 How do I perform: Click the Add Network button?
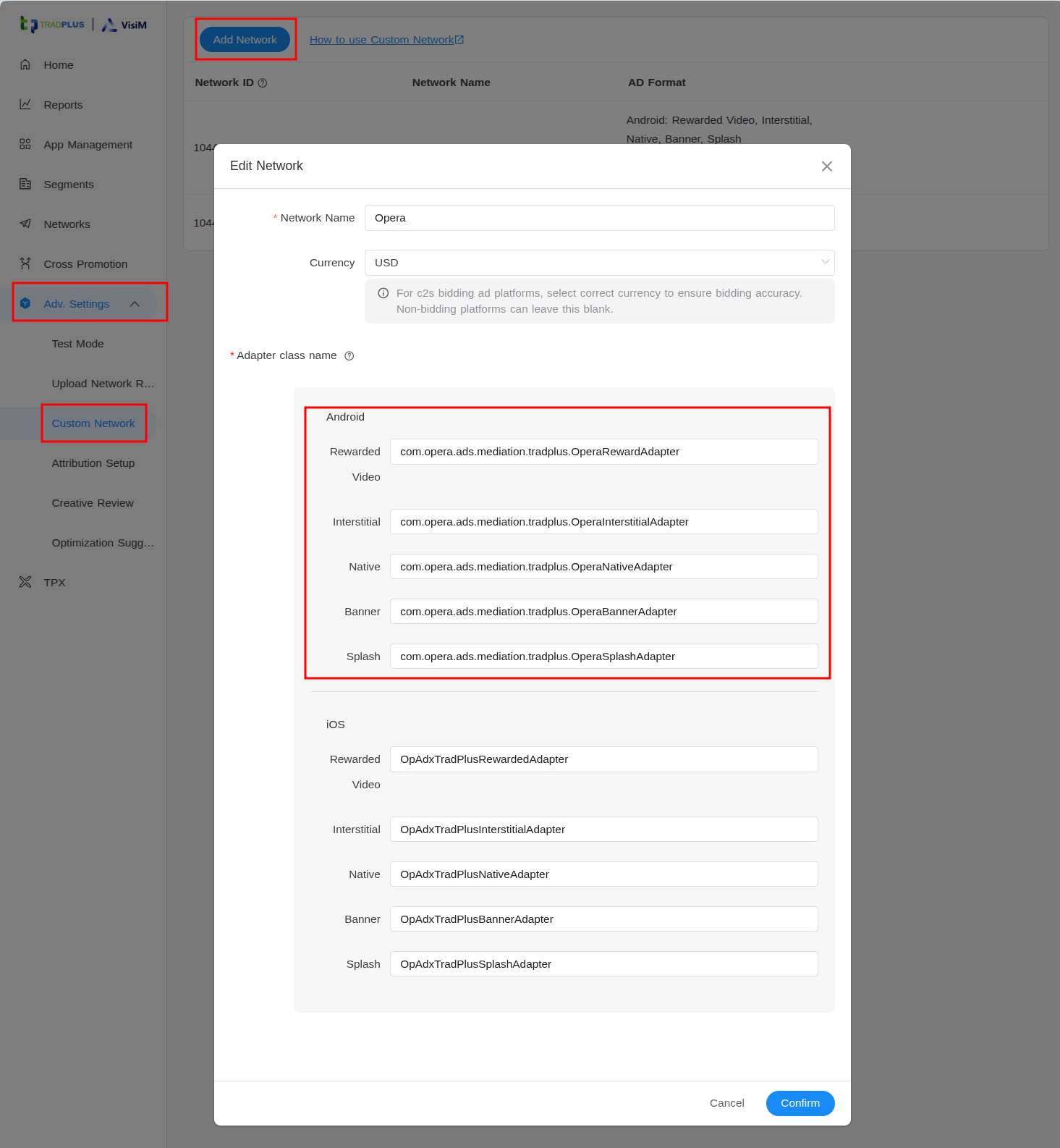(245, 40)
